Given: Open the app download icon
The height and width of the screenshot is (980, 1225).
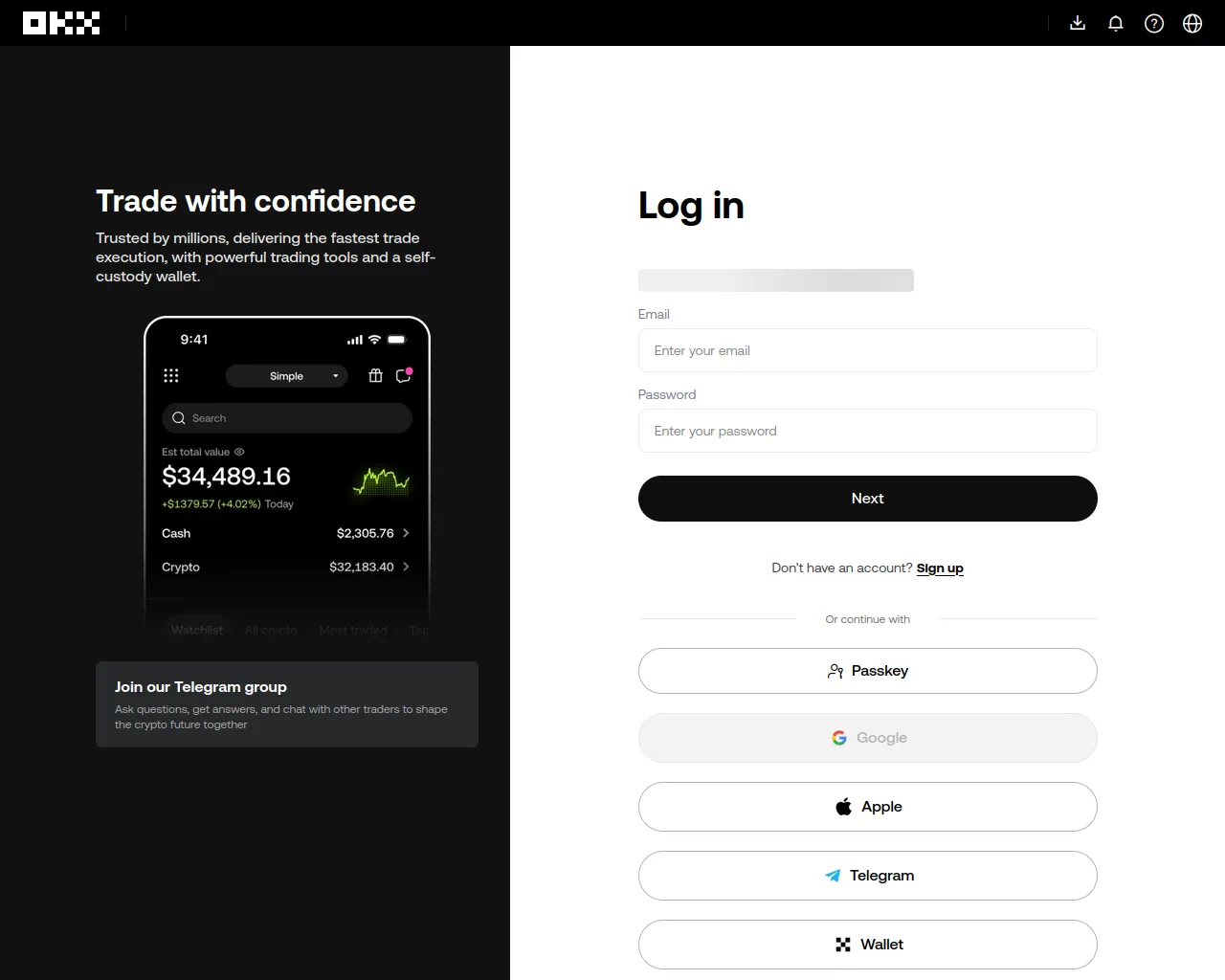Looking at the screenshot, I should pyautogui.click(x=1078, y=23).
